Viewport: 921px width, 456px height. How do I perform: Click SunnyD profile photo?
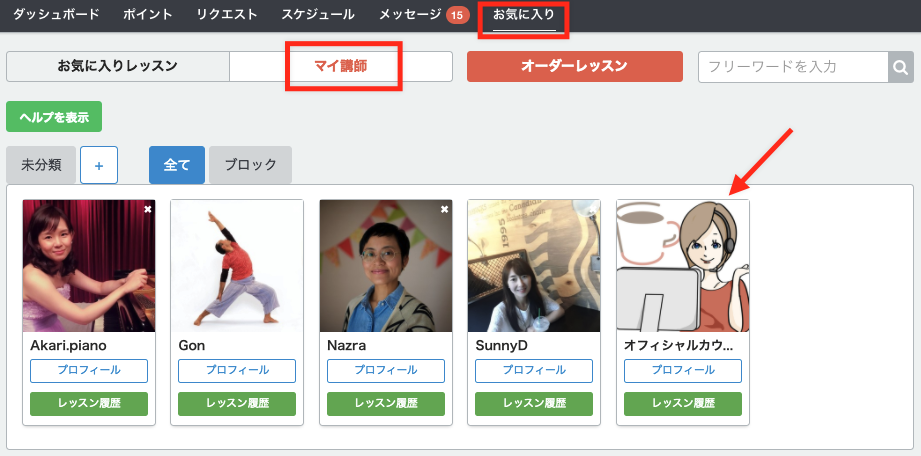[534, 266]
